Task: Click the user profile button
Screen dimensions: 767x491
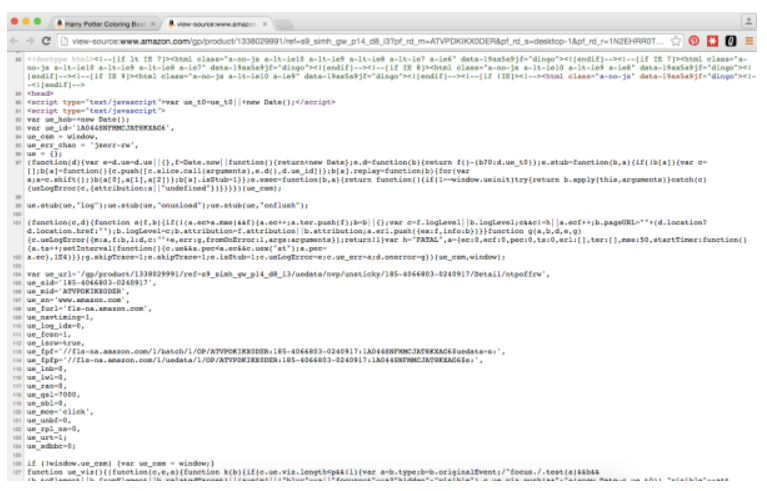Action: (x=748, y=19)
